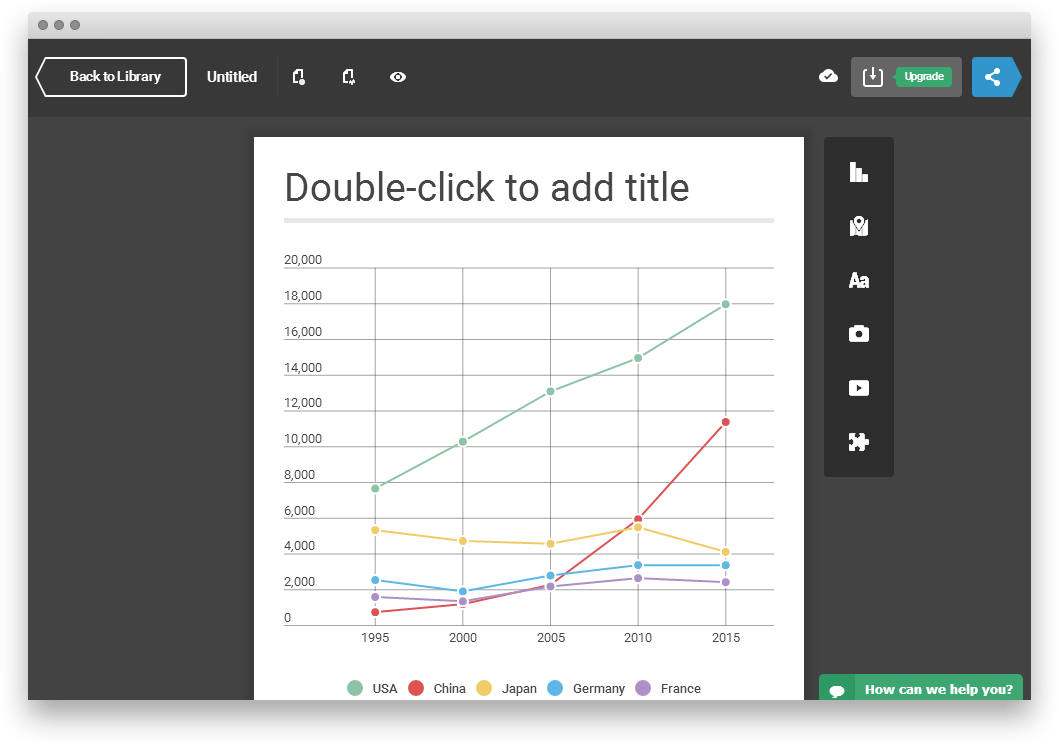Click the cloud saved status icon
This screenshot has height=744, width=1059.
click(828, 77)
